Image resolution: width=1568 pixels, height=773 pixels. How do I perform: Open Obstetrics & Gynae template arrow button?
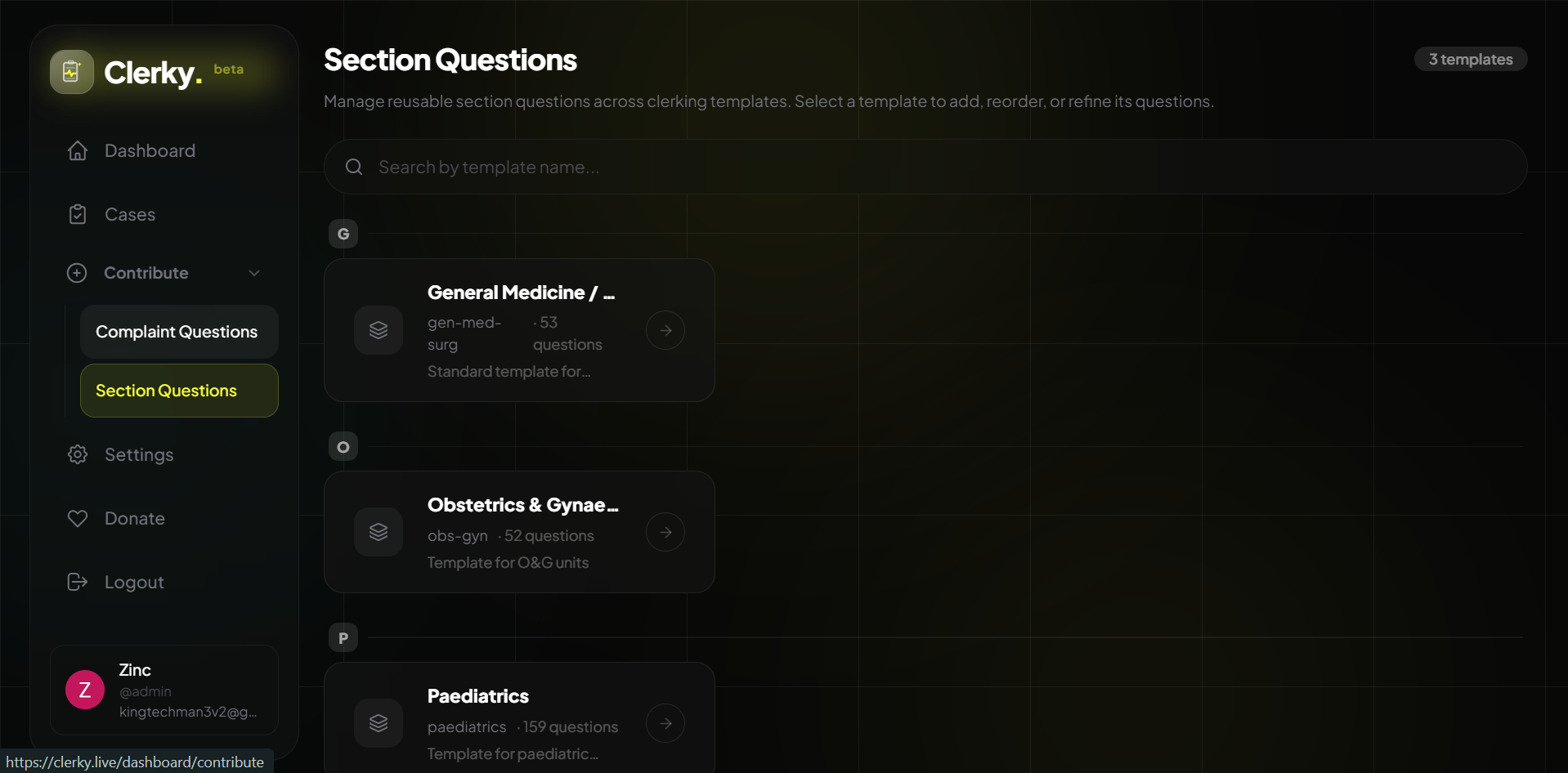click(665, 532)
